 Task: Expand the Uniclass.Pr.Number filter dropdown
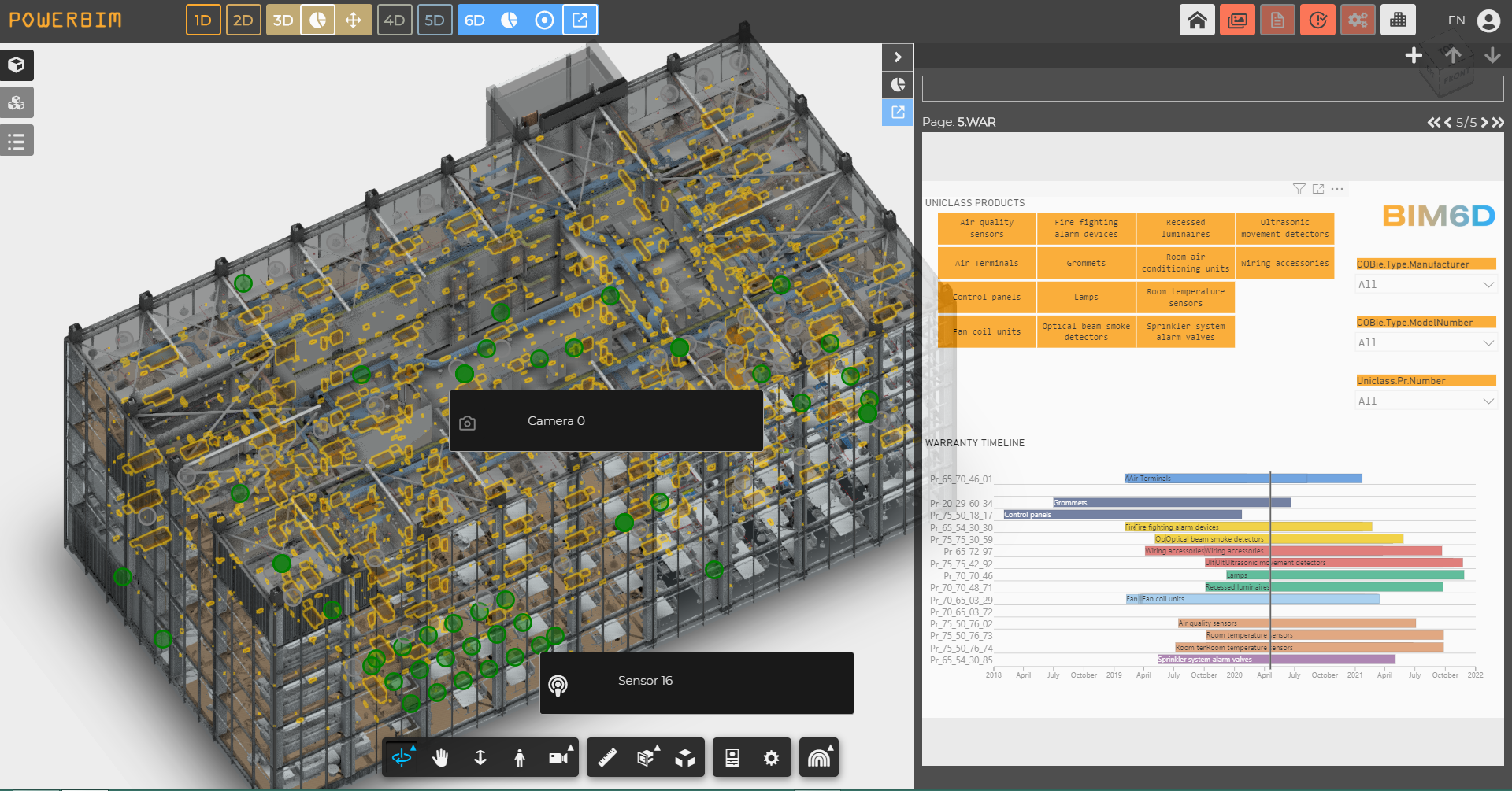(1425, 401)
